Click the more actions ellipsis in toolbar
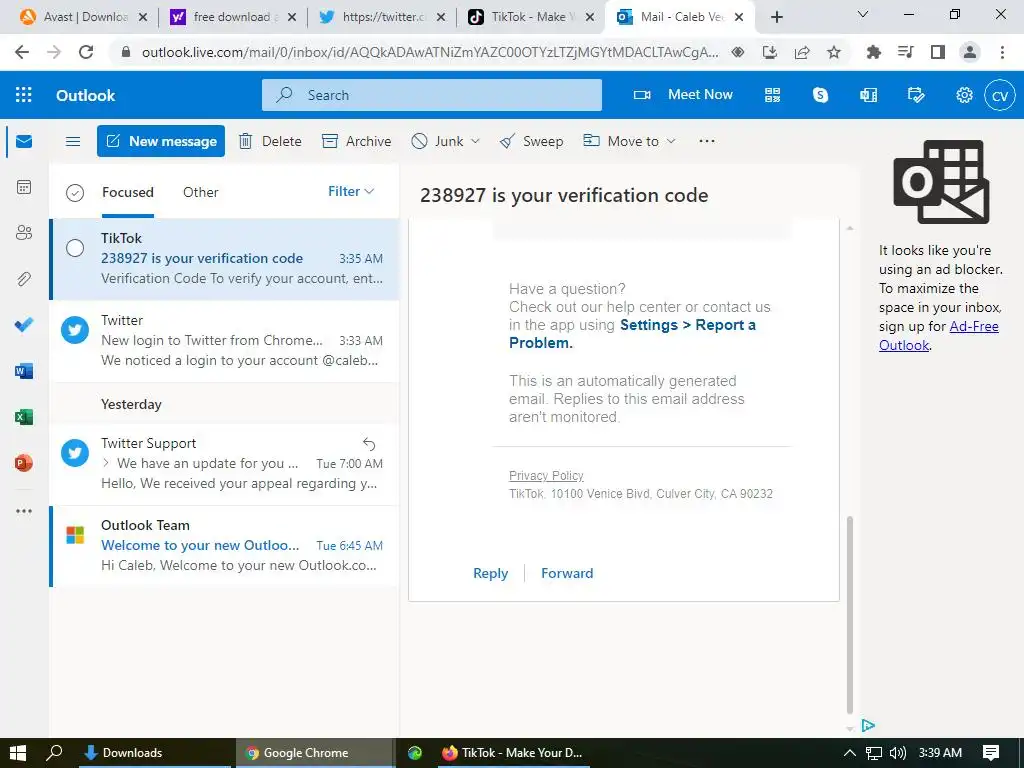1024x768 pixels. [x=707, y=141]
